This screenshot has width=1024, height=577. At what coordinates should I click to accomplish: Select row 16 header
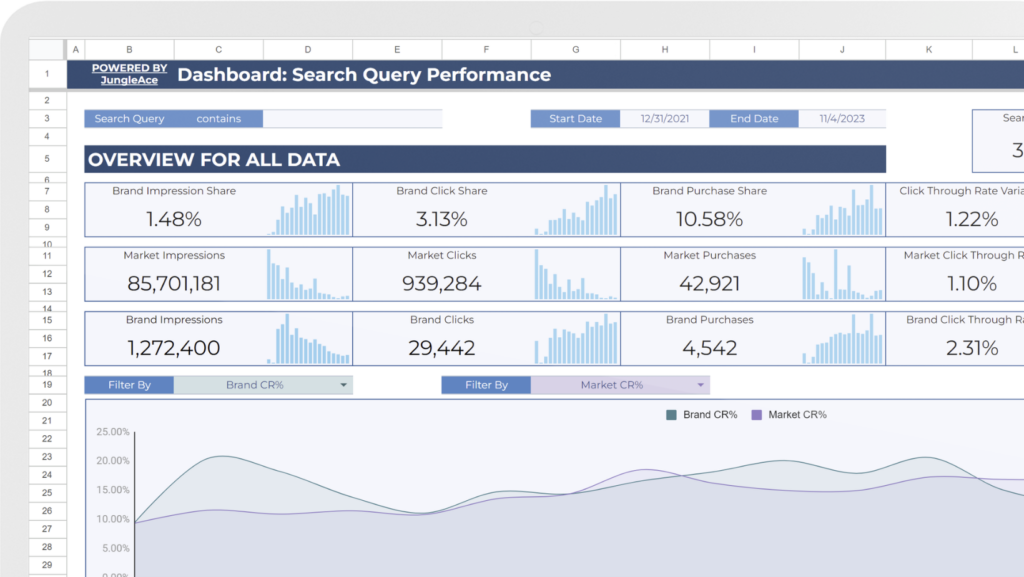click(x=47, y=338)
